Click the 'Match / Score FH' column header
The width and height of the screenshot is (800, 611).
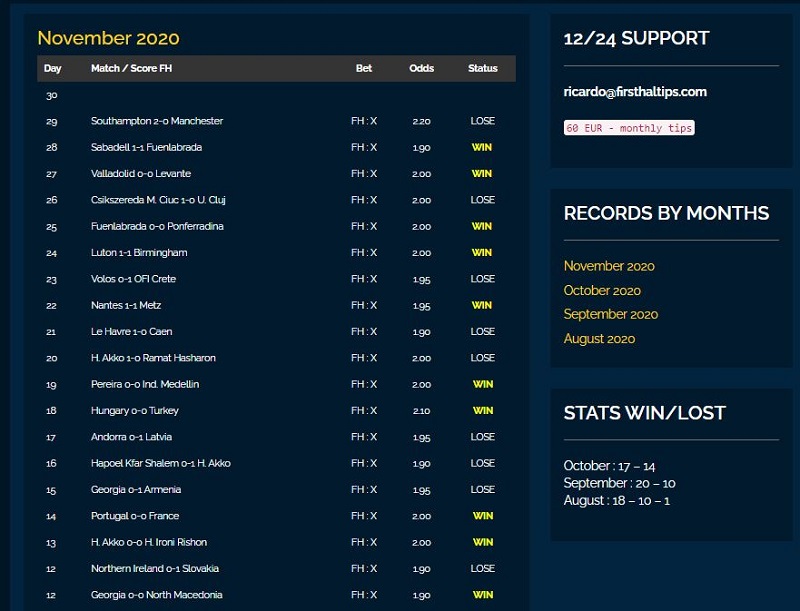pyautogui.click(x=131, y=68)
